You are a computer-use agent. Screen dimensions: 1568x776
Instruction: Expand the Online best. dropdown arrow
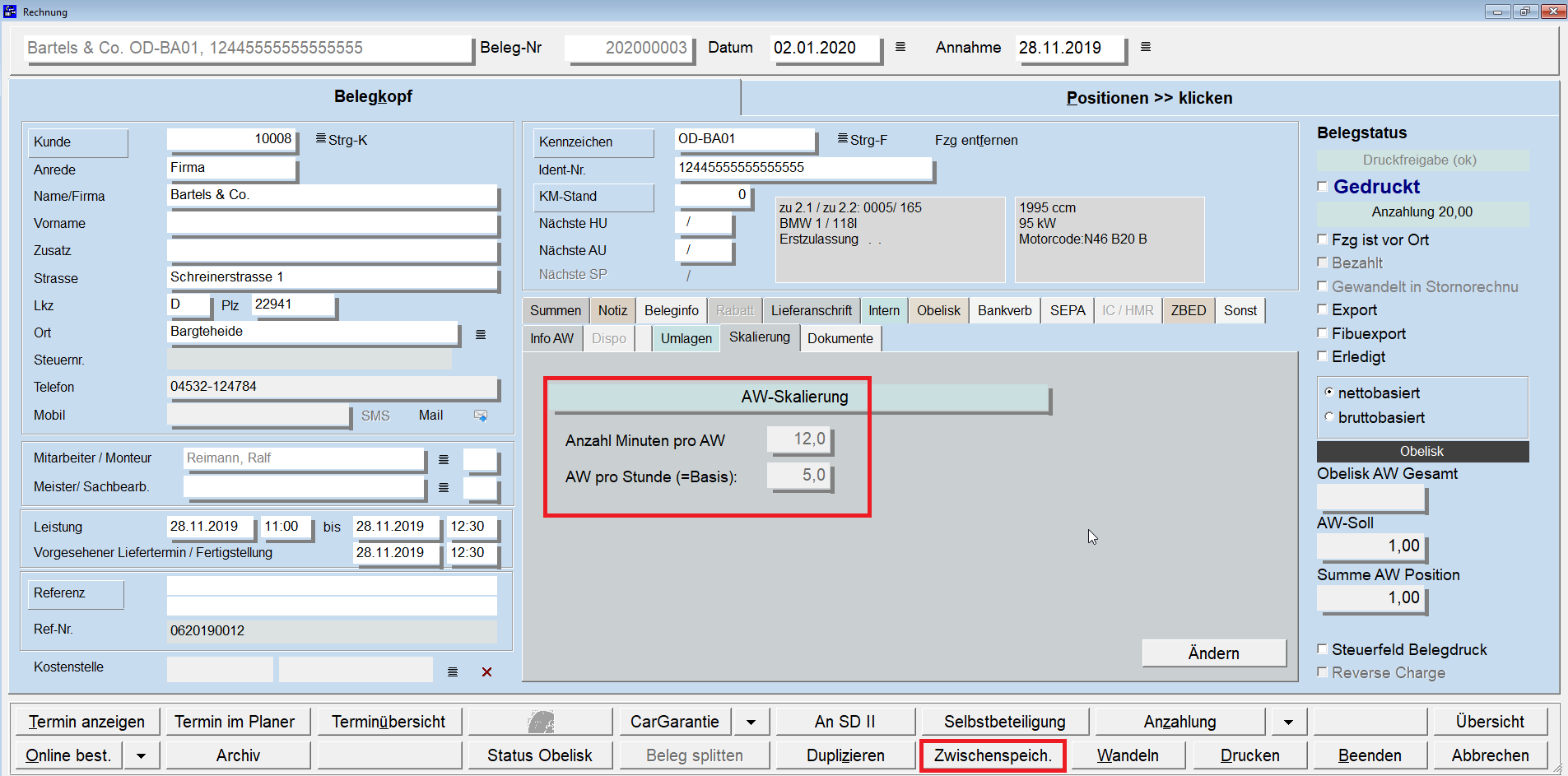142,755
